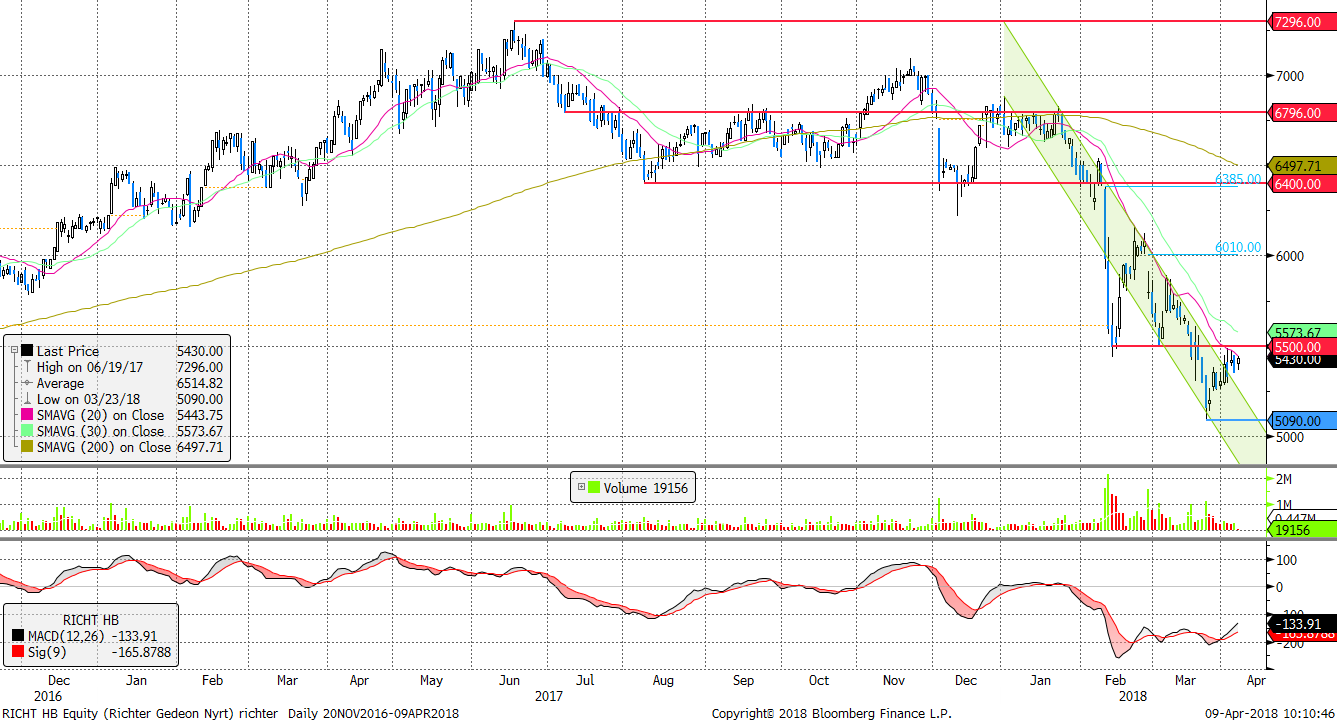Click the 5090.00 blue price tag on axis
Screen dimensions: 1337x722
[1300, 421]
